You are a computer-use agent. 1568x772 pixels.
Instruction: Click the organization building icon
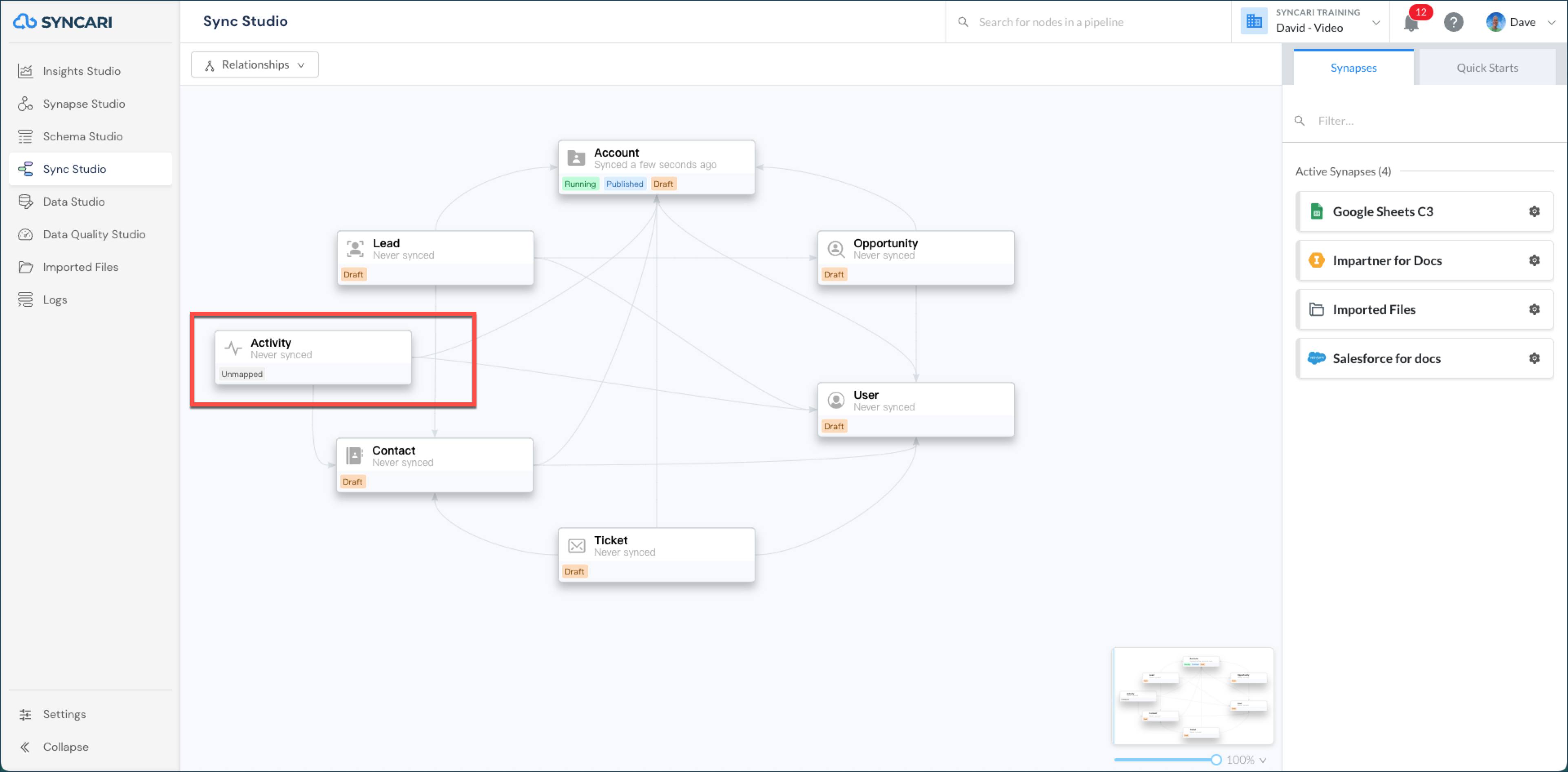(x=1254, y=21)
